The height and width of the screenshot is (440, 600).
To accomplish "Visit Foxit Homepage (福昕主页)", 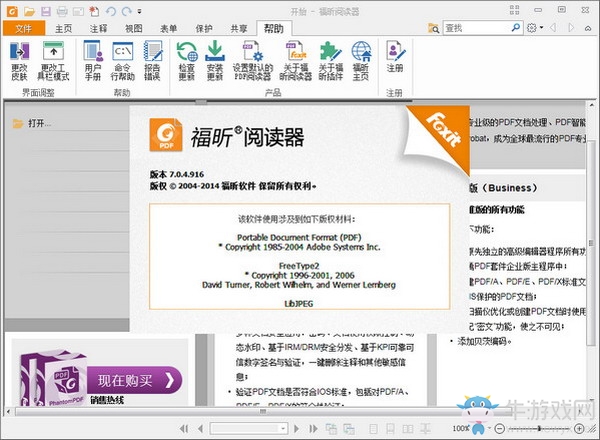I will click(361, 60).
